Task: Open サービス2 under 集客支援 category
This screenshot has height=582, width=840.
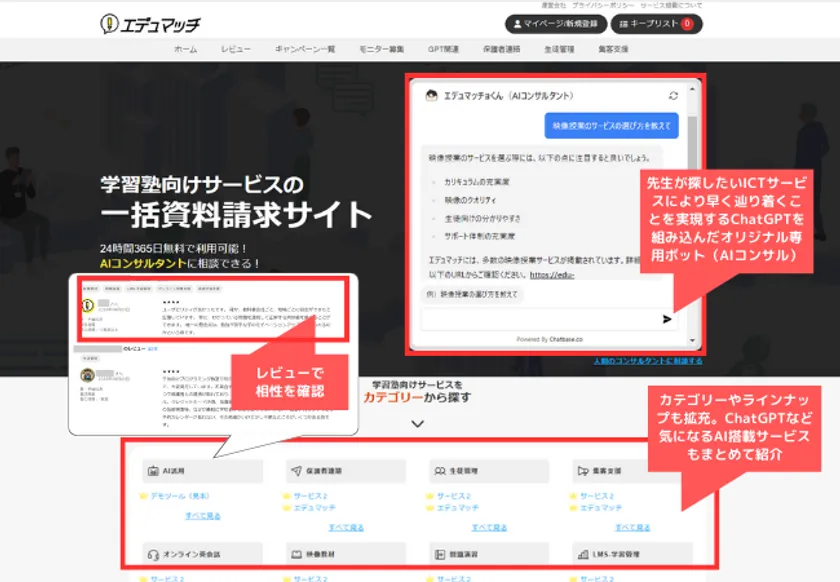Action: click(x=597, y=496)
